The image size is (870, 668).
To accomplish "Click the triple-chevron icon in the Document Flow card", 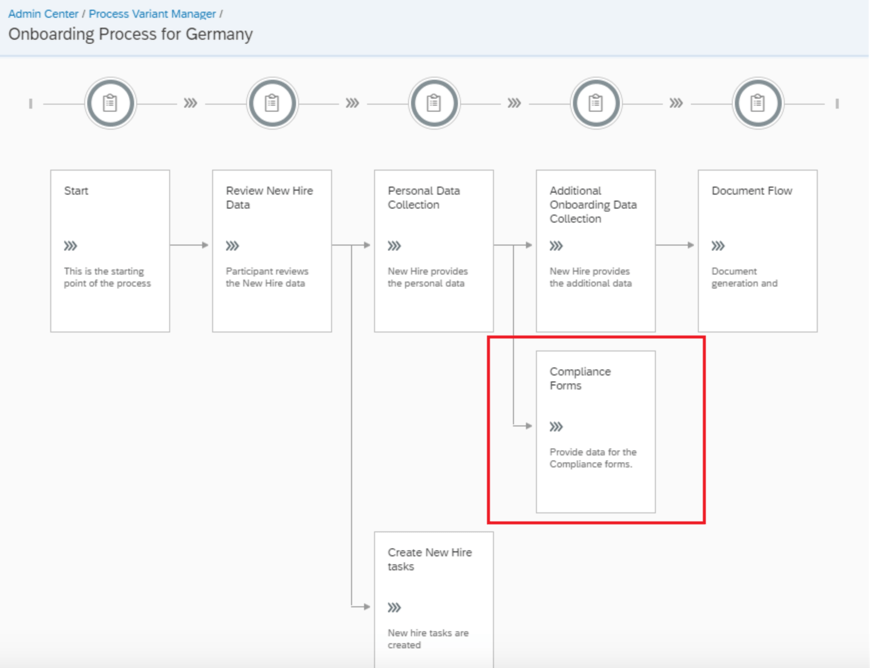I will coord(719,246).
